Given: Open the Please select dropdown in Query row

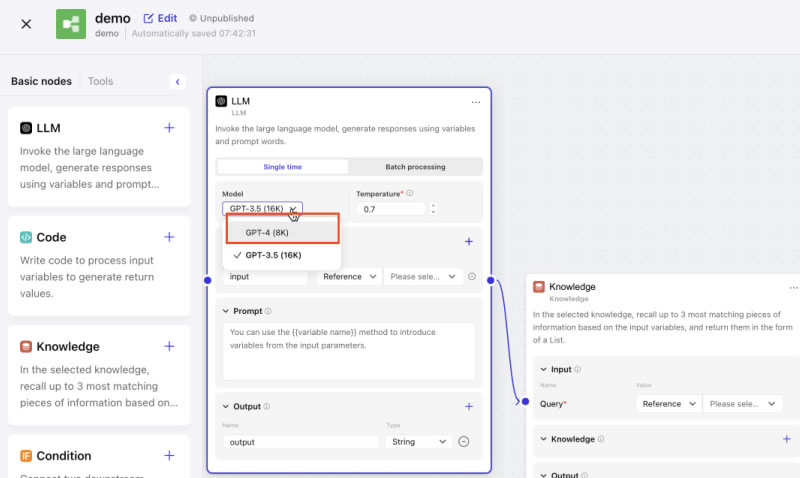Looking at the screenshot, I should coord(742,404).
